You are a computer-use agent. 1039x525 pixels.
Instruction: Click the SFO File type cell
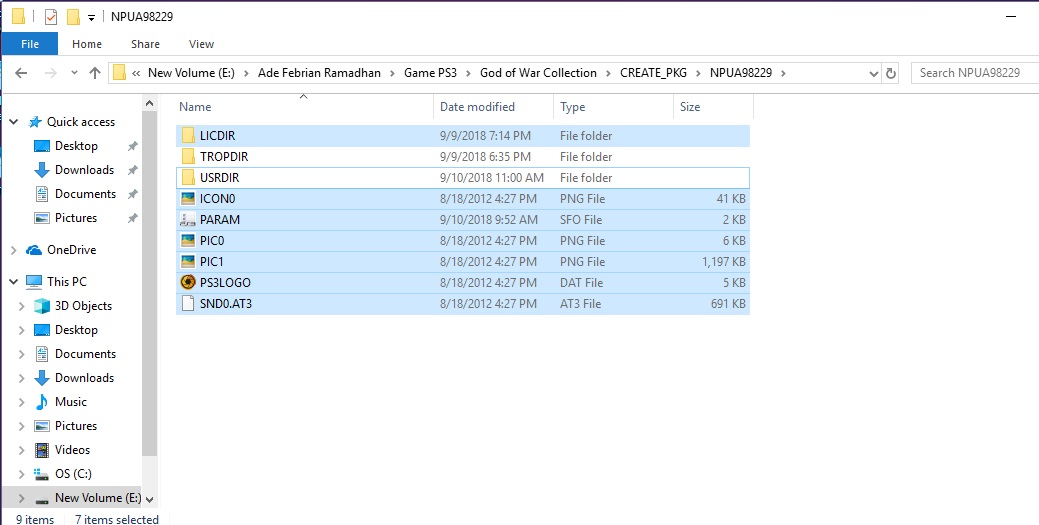coord(581,219)
